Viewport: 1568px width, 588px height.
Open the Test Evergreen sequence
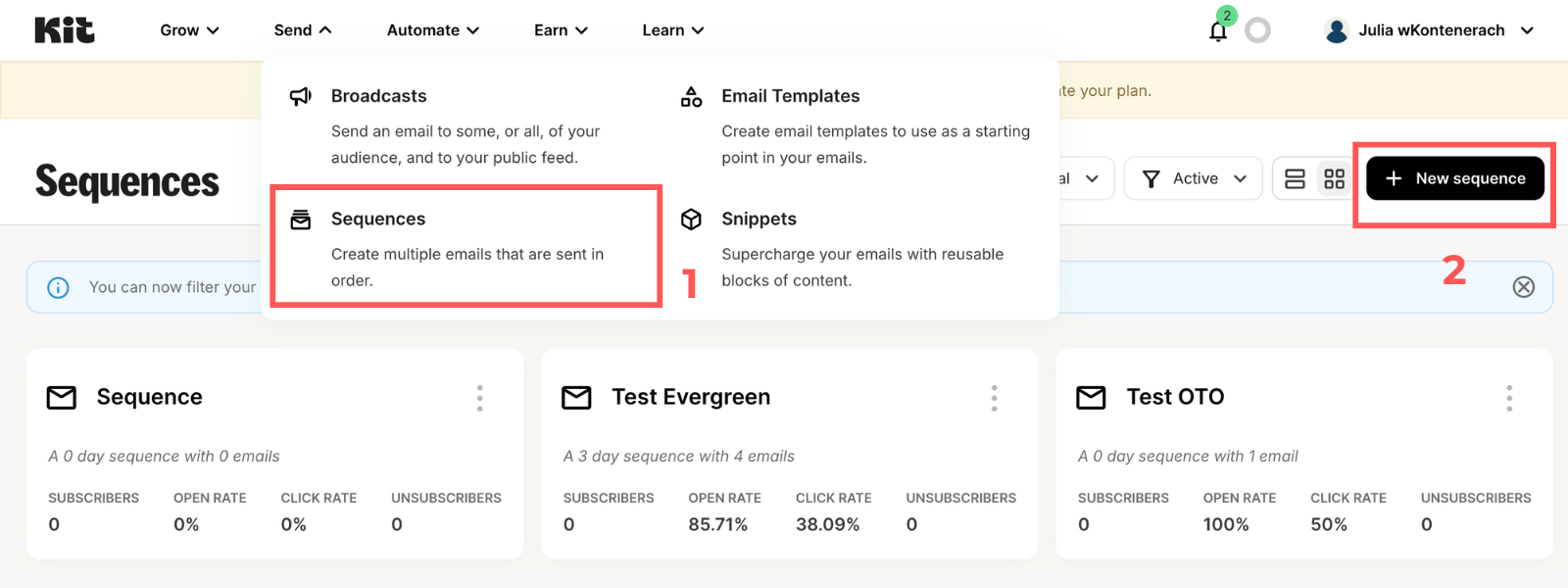click(691, 397)
